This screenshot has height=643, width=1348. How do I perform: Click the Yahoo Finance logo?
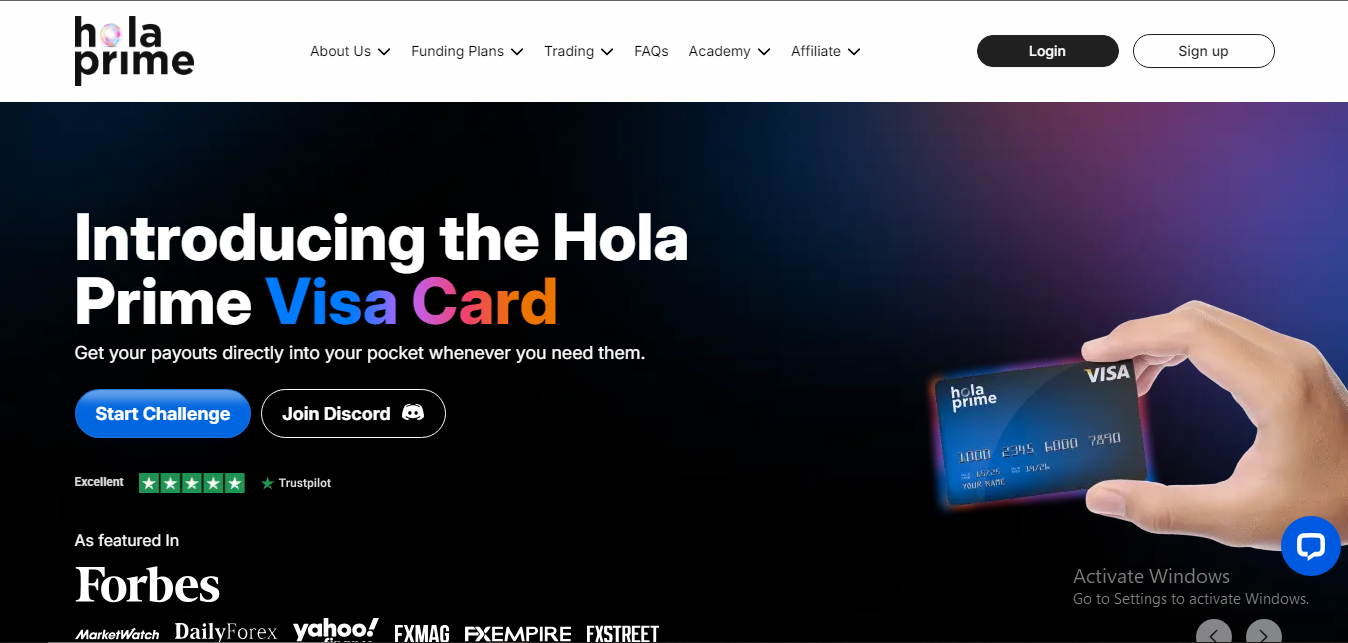tap(336, 631)
